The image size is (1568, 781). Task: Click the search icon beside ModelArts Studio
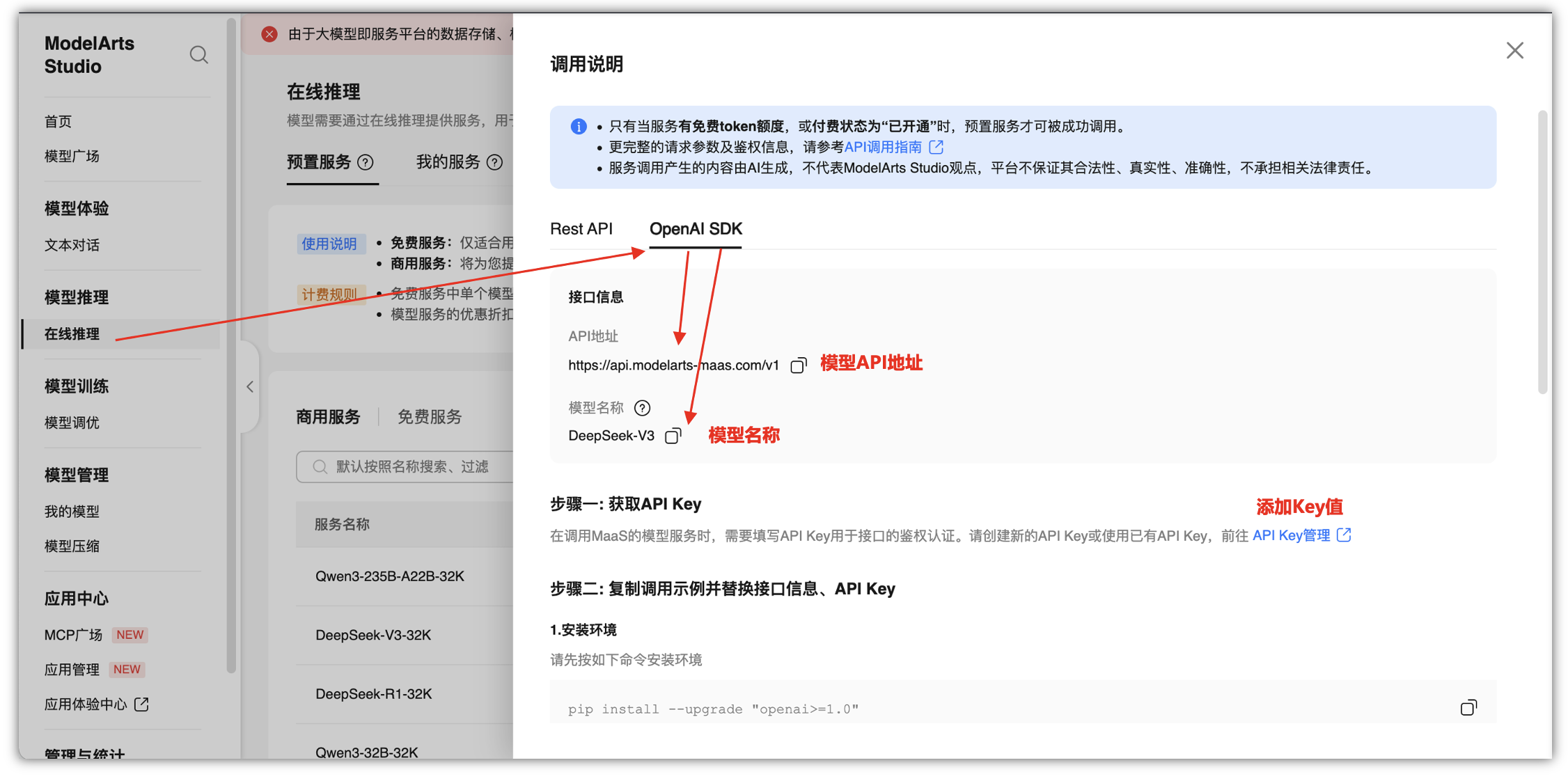(198, 54)
